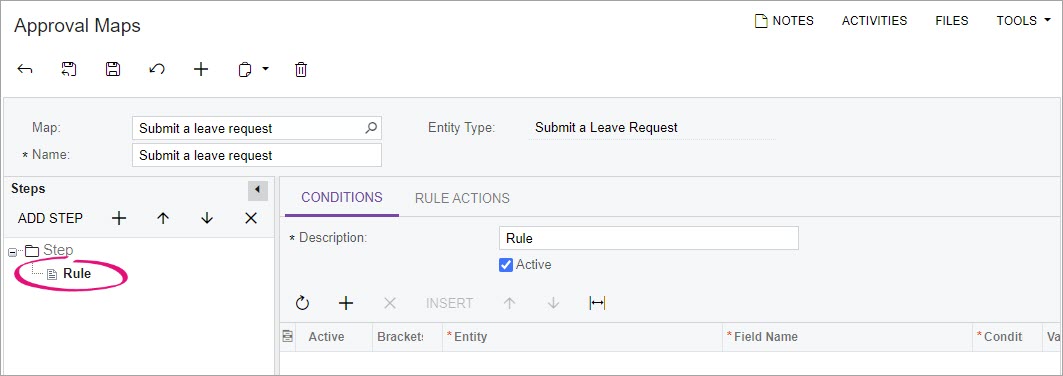Screen dimensions: 1063x376
Task: Click the back arrow icon in toolbar
Action: pos(24,69)
